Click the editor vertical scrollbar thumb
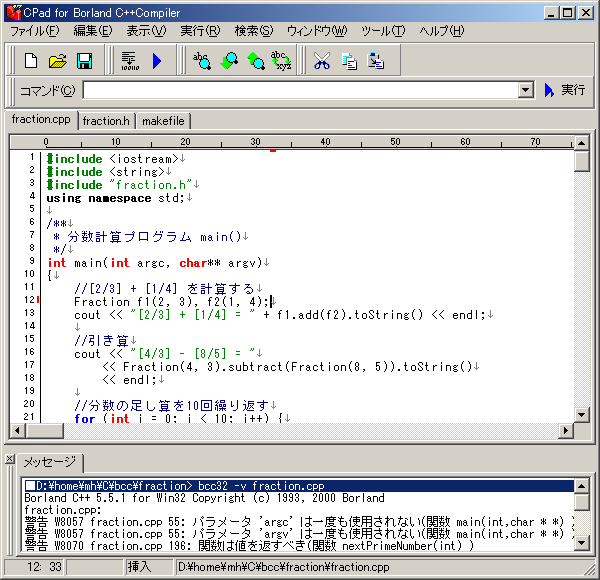The image size is (600, 580). (x=582, y=161)
